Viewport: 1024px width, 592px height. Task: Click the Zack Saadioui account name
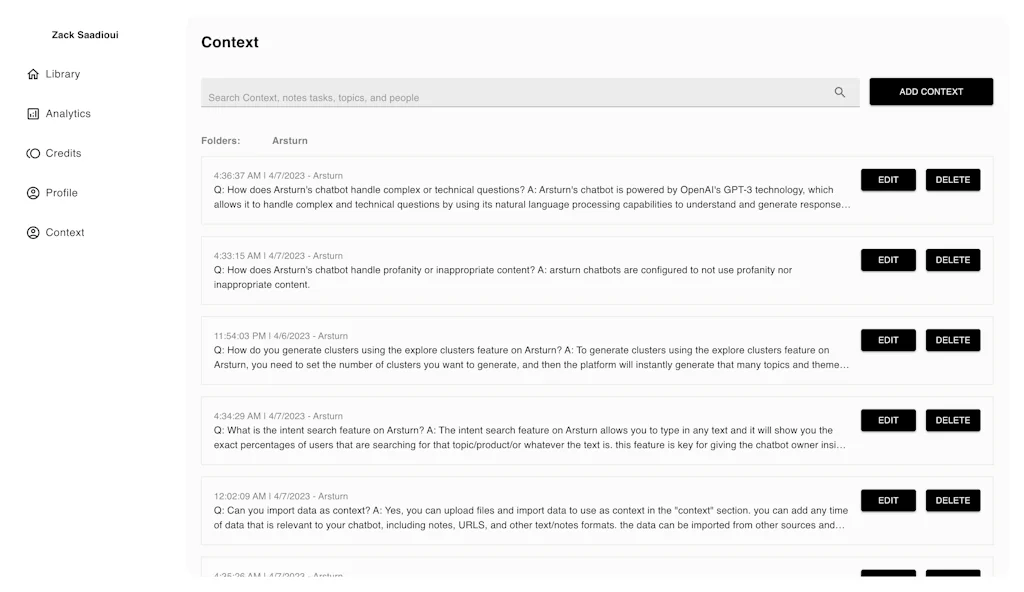click(84, 34)
